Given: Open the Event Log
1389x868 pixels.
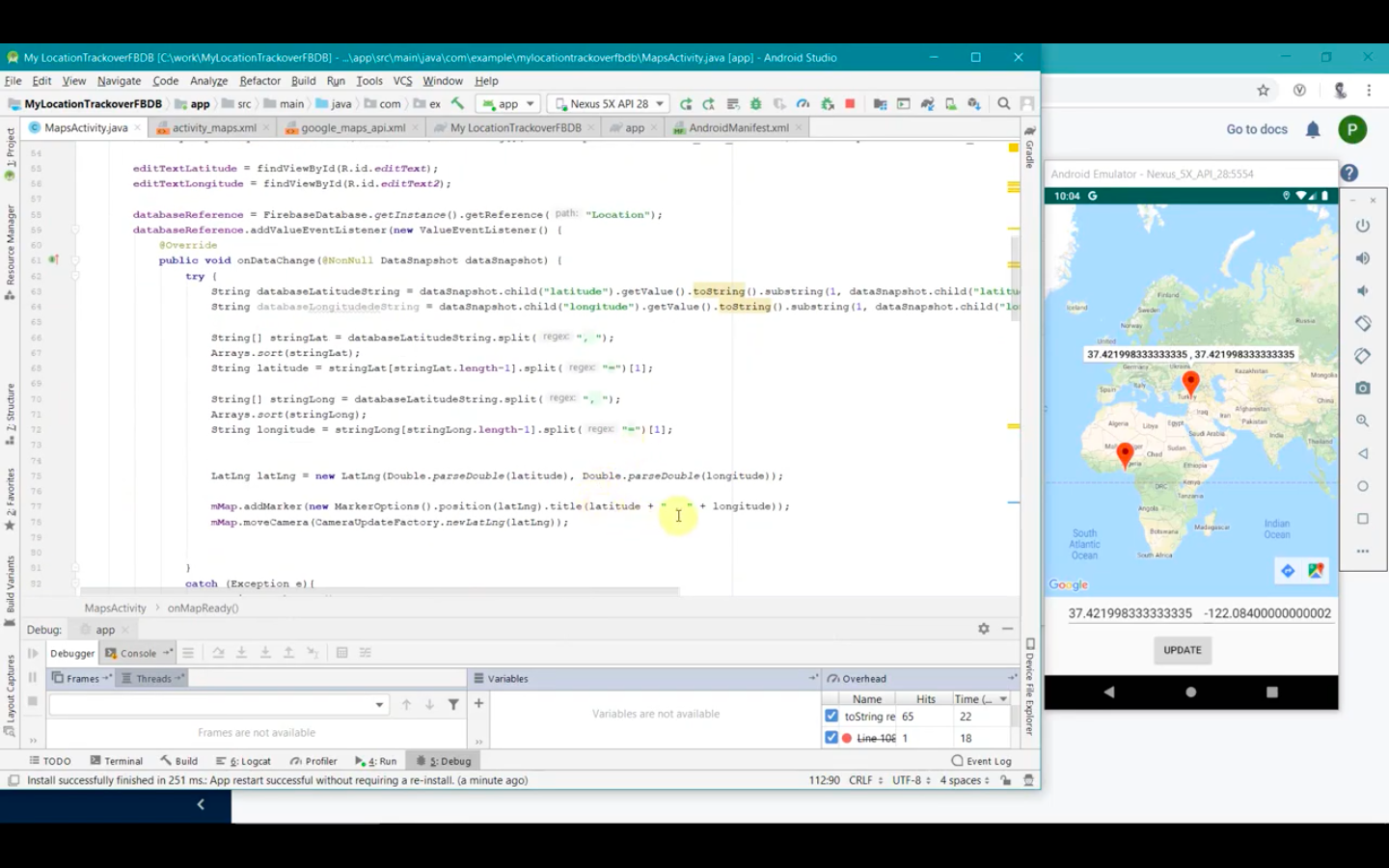Looking at the screenshot, I should point(981,761).
